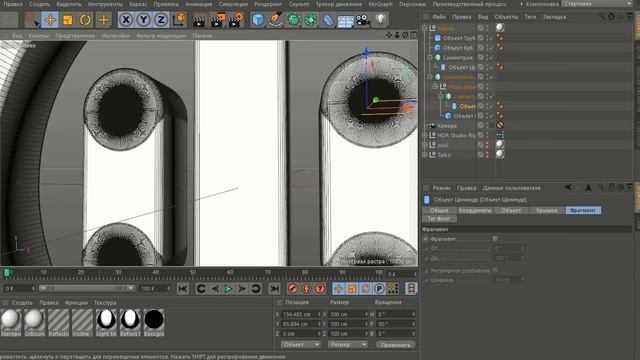The width and height of the screenshot is (640, 360).
Task: Open the Объект coordinate mode dropdown
Action: pos(300,344)
